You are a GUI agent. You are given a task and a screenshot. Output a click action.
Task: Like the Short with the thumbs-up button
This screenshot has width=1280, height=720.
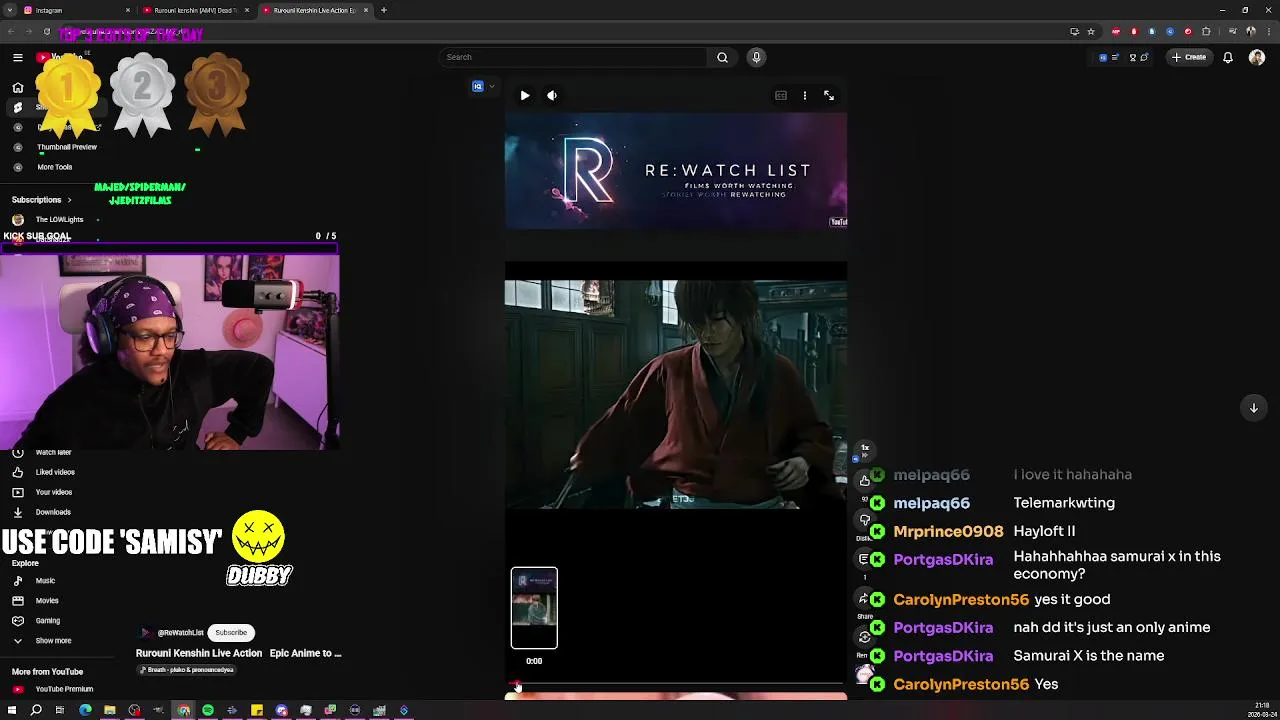click(865, 481)
